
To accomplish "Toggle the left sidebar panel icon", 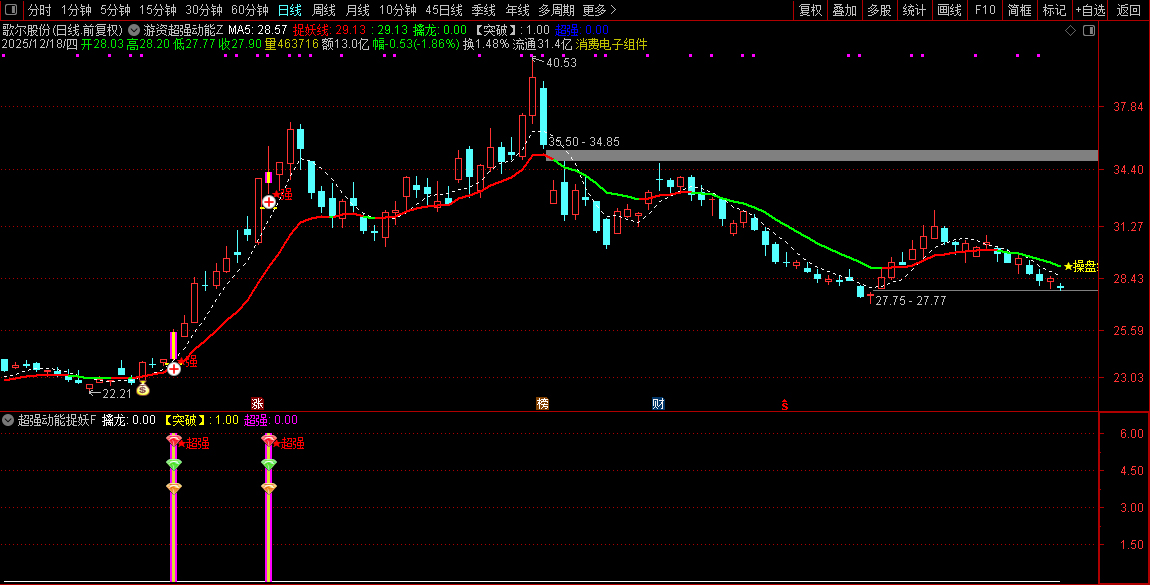I will (11, 10).
